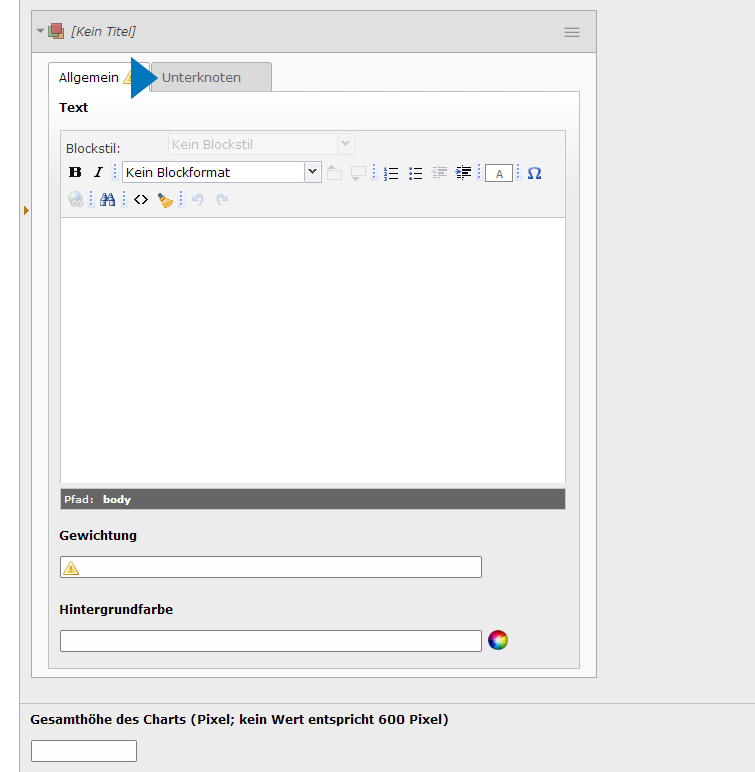Toggle italic formatting in text editor

[x=98, y=173]
